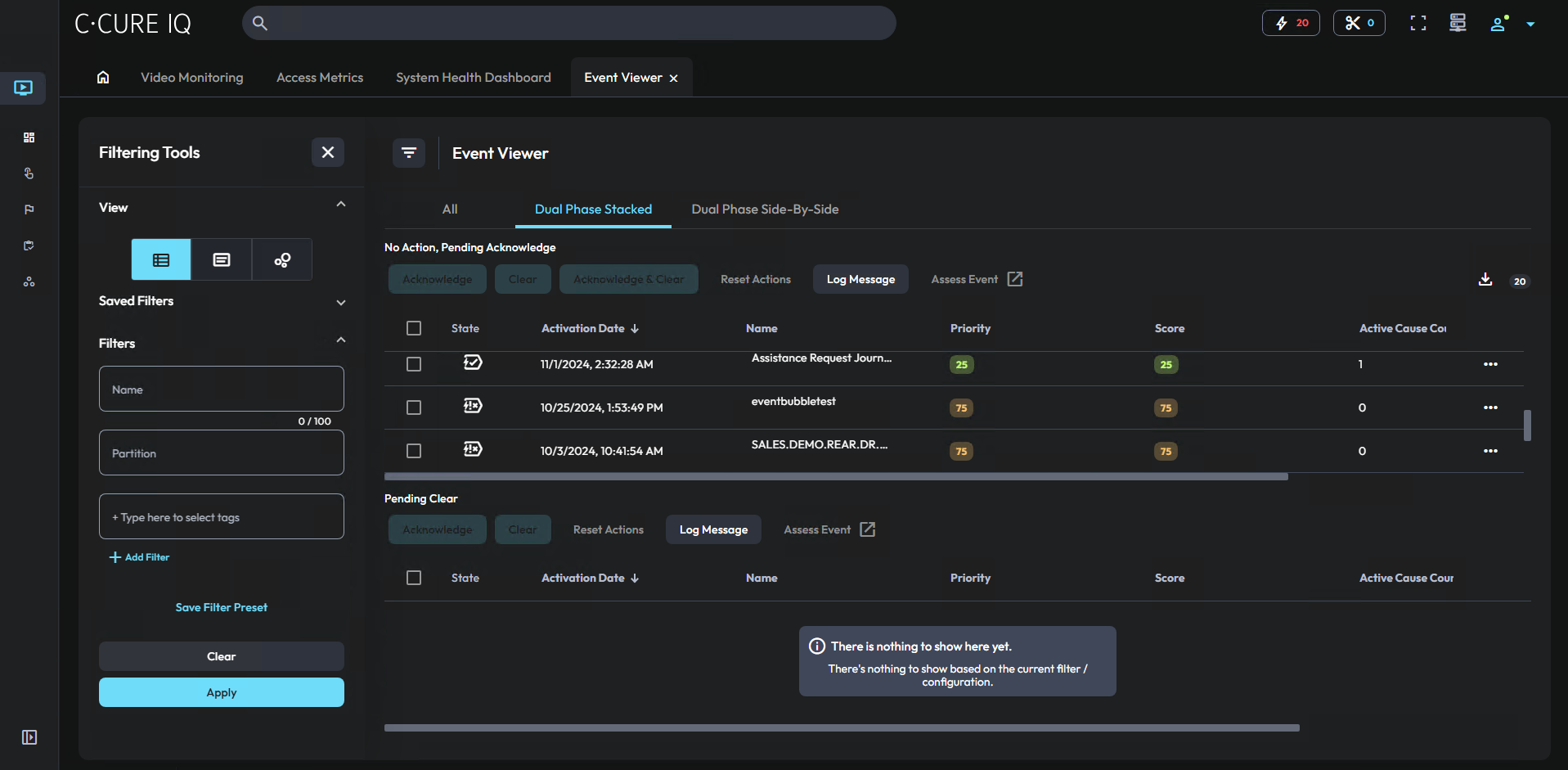Check the checkbox for the eventbubbletest row
Screen dimensions: 1568x770
[414, 407]
